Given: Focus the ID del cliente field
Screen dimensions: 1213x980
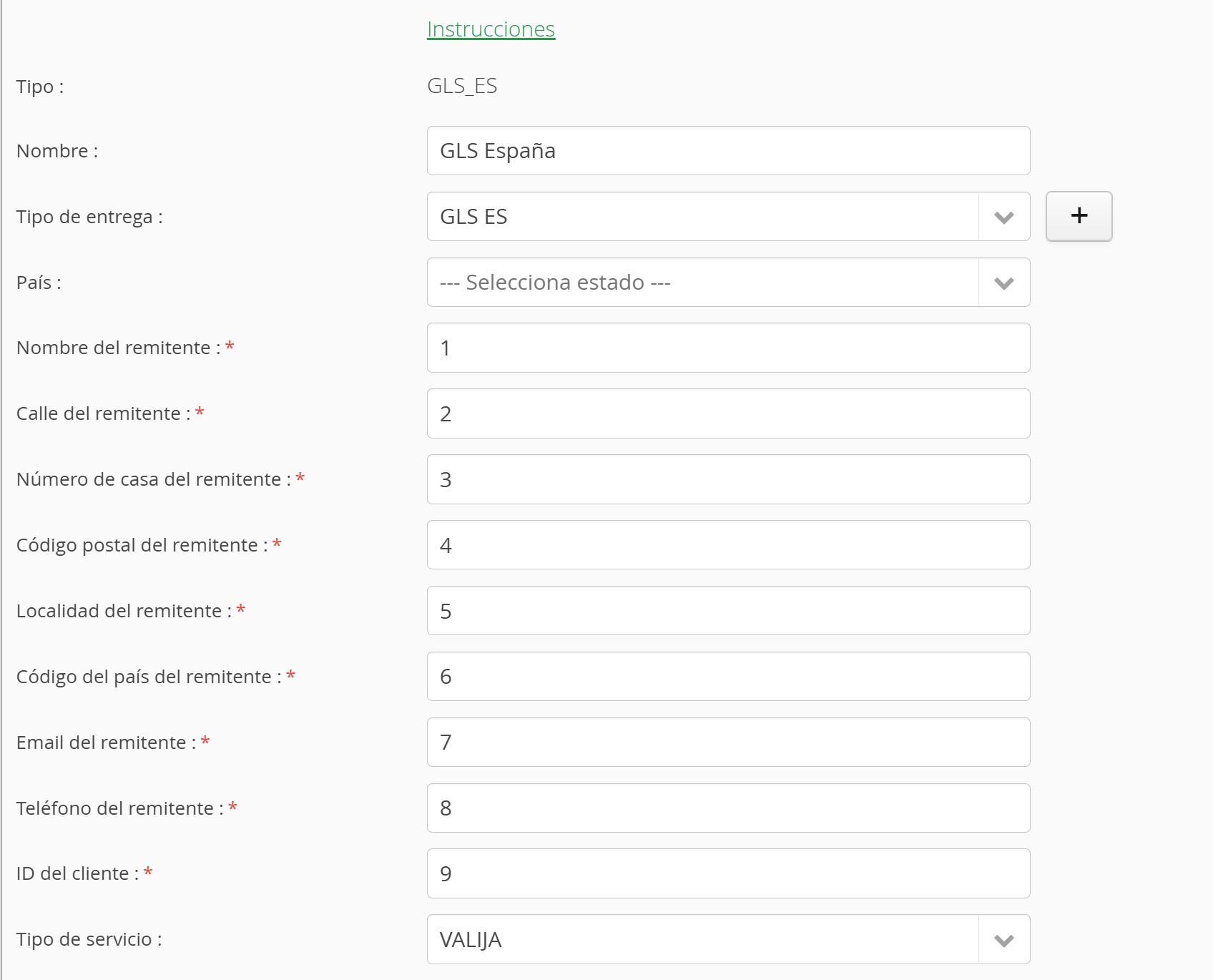Looking at the screenshot, I should pos(728,873).
